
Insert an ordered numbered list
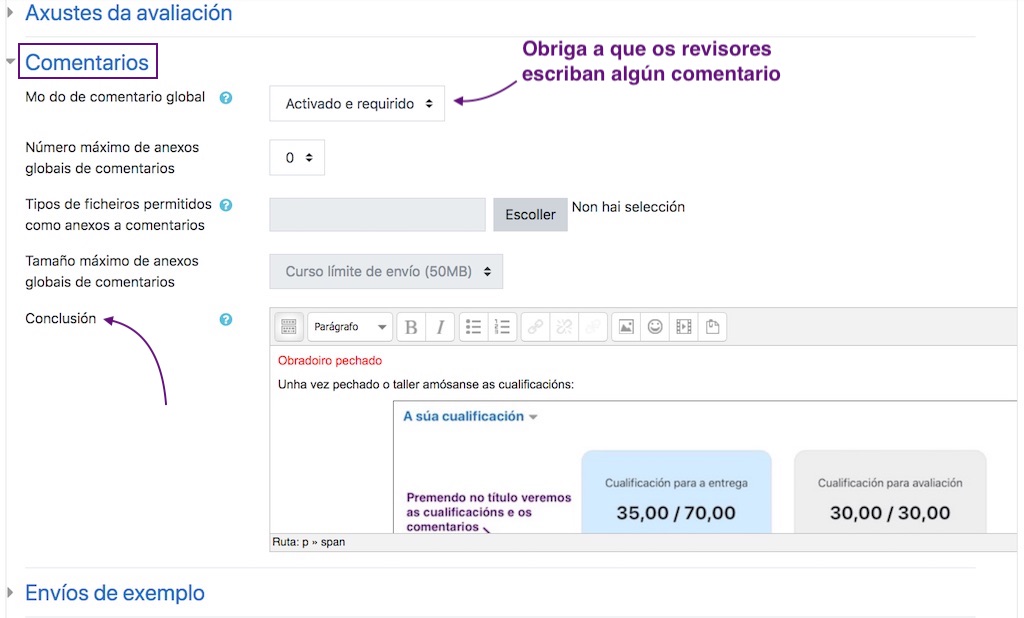click(x=503, y=327)
